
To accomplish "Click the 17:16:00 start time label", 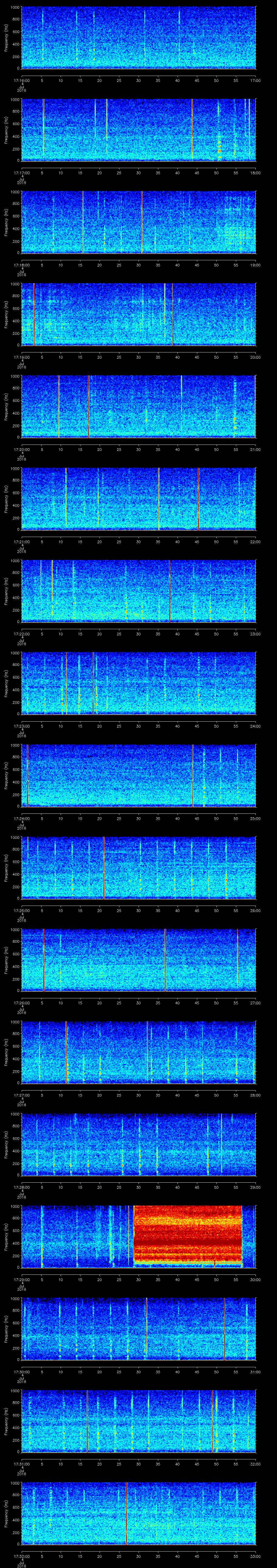I will tap(21, 80).
